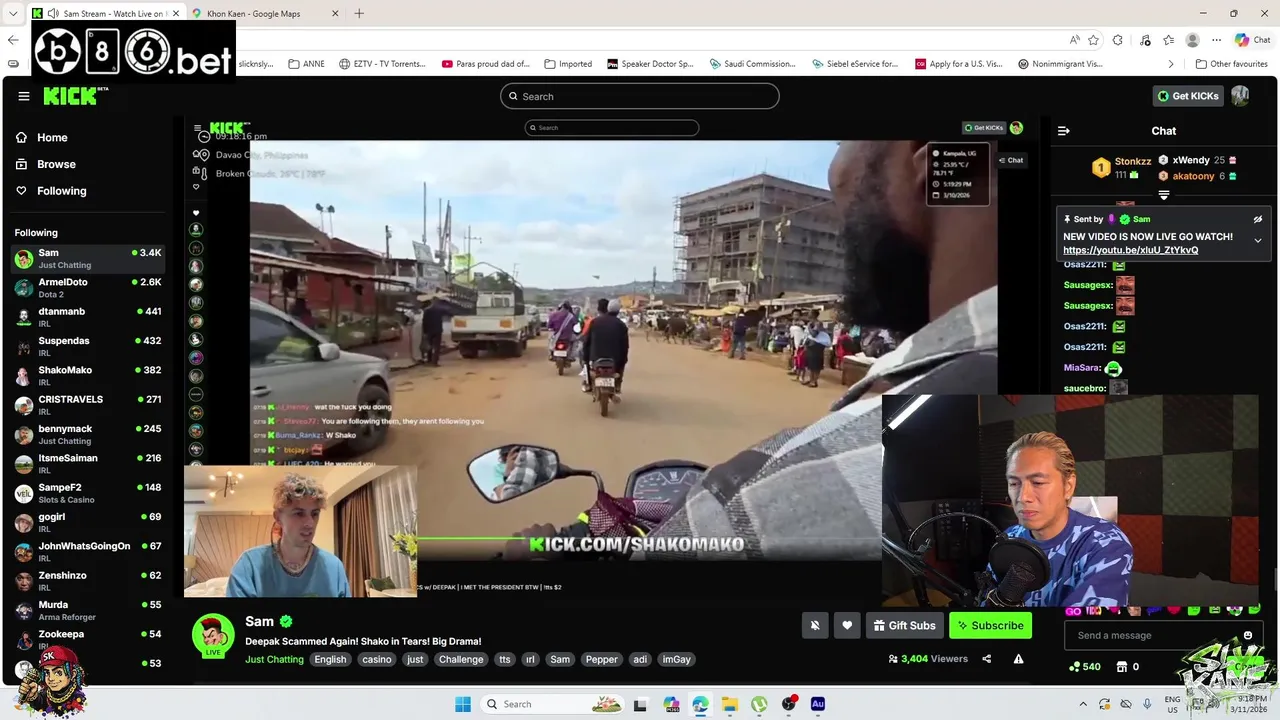Open Copilot Chat in browser
The width and height of the screenshot is (1280, 720).
coord(1253,40)
